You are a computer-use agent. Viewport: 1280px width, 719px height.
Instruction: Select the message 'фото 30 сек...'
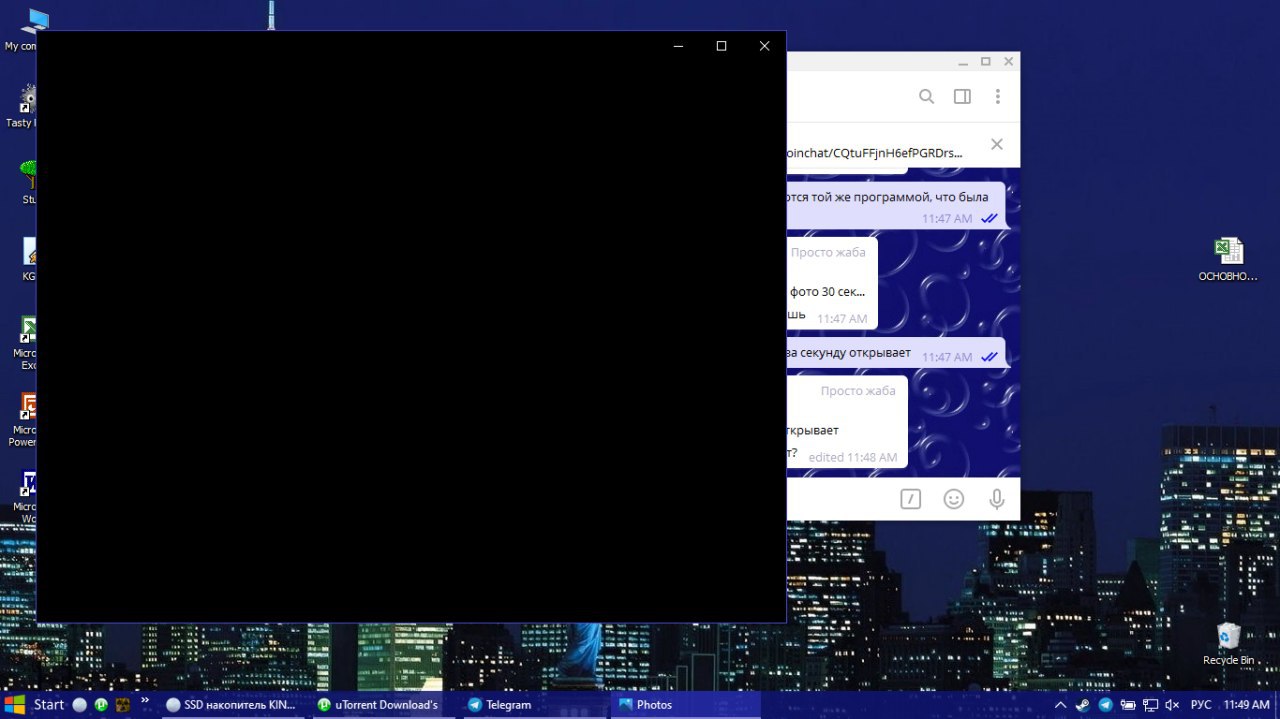[832, 283]
